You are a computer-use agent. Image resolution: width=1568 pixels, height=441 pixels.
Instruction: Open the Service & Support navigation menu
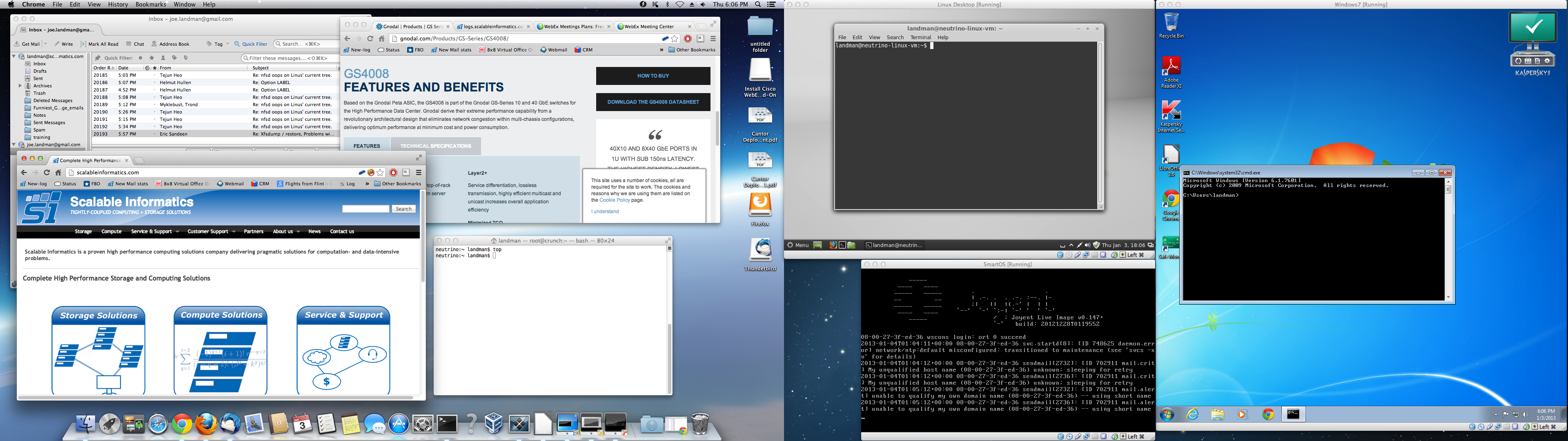click(155, 232)
